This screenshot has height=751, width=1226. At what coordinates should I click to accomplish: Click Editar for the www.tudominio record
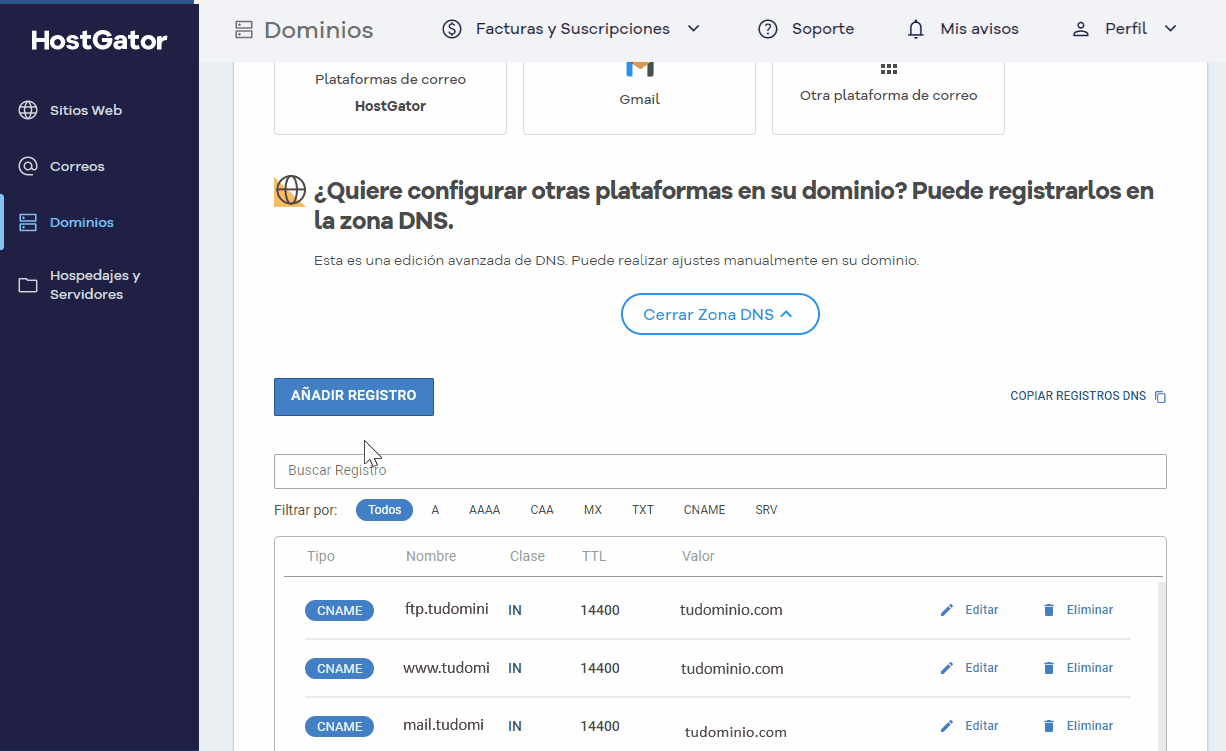point(981,668)
